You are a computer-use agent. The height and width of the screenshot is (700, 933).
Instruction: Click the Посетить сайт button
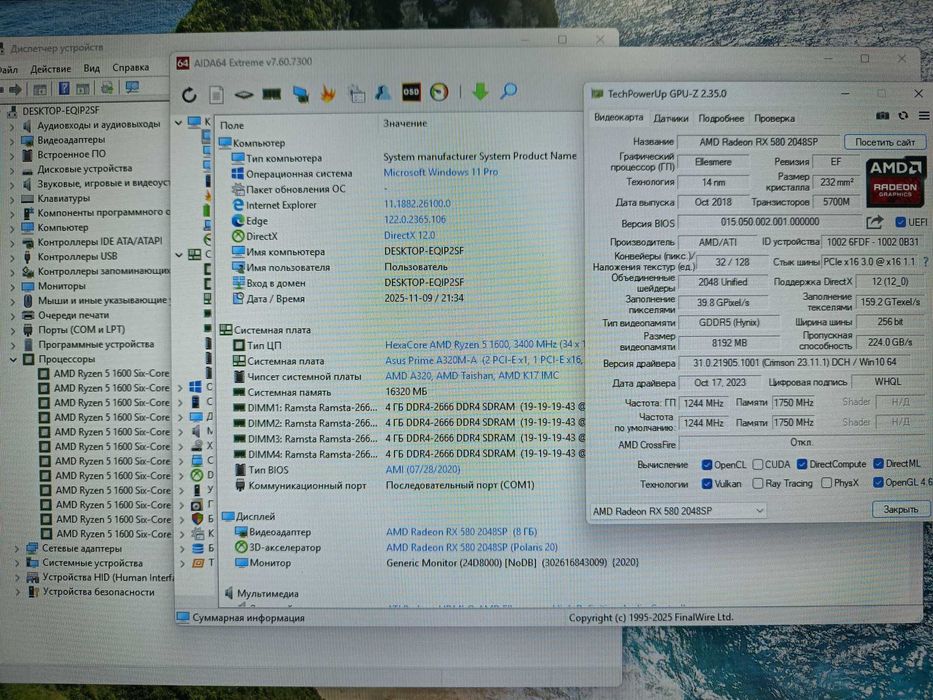coord(885,142)
